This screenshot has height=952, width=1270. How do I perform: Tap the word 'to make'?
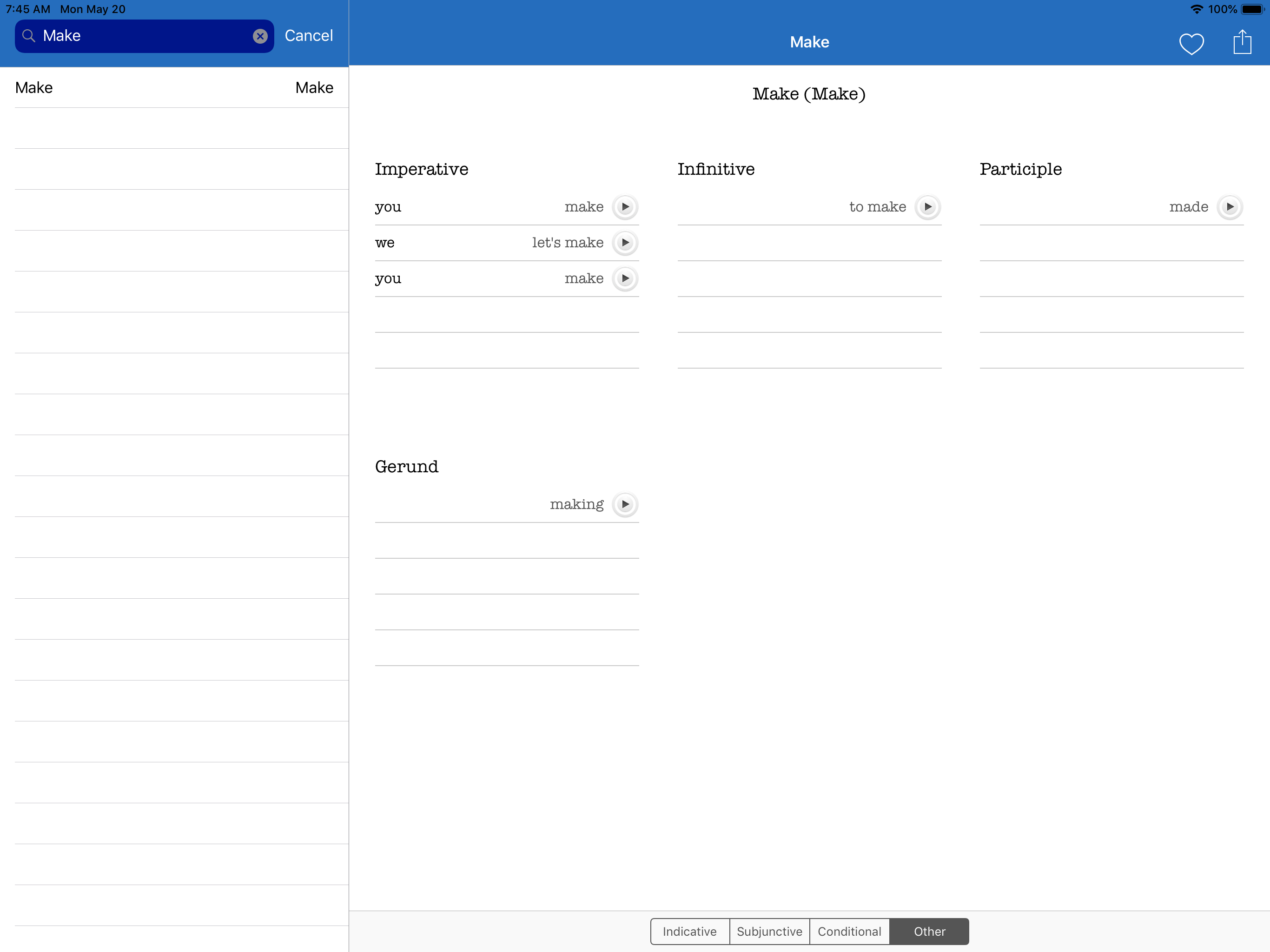tap(877, 207)
